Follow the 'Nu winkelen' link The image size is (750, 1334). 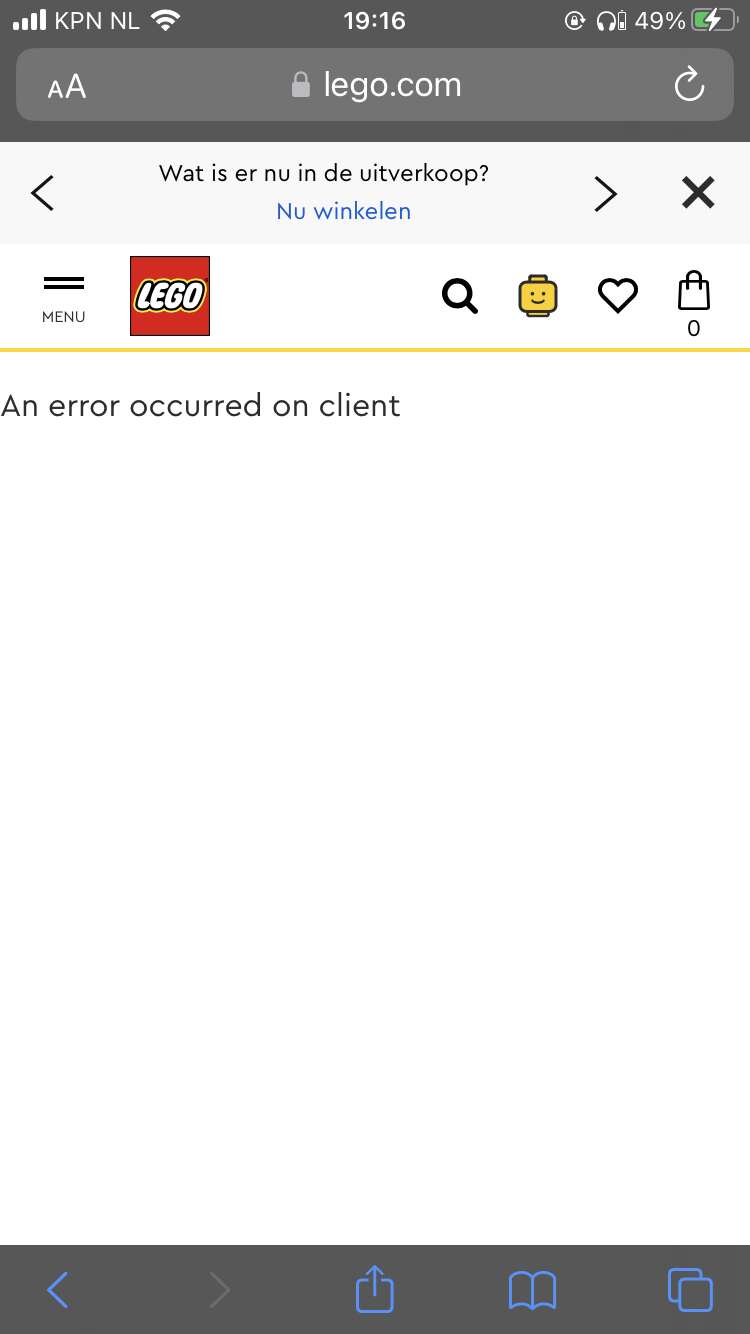(344, 212)
